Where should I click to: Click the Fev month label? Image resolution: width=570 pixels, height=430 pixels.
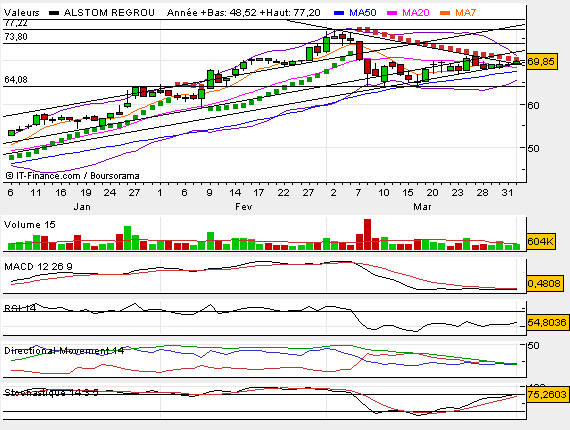point(244,207)
